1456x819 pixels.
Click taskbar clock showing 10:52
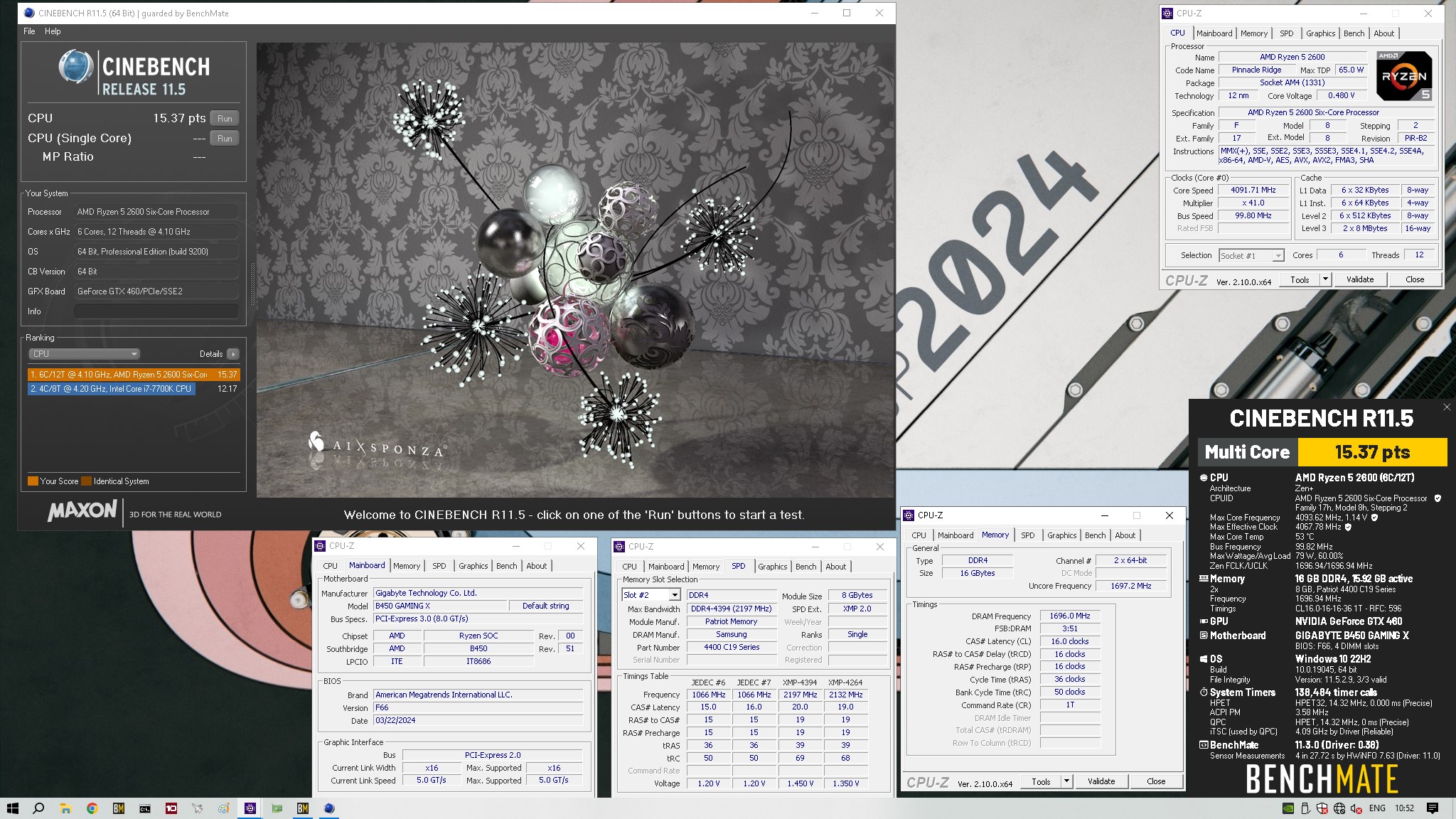(x=1404, y=808)
